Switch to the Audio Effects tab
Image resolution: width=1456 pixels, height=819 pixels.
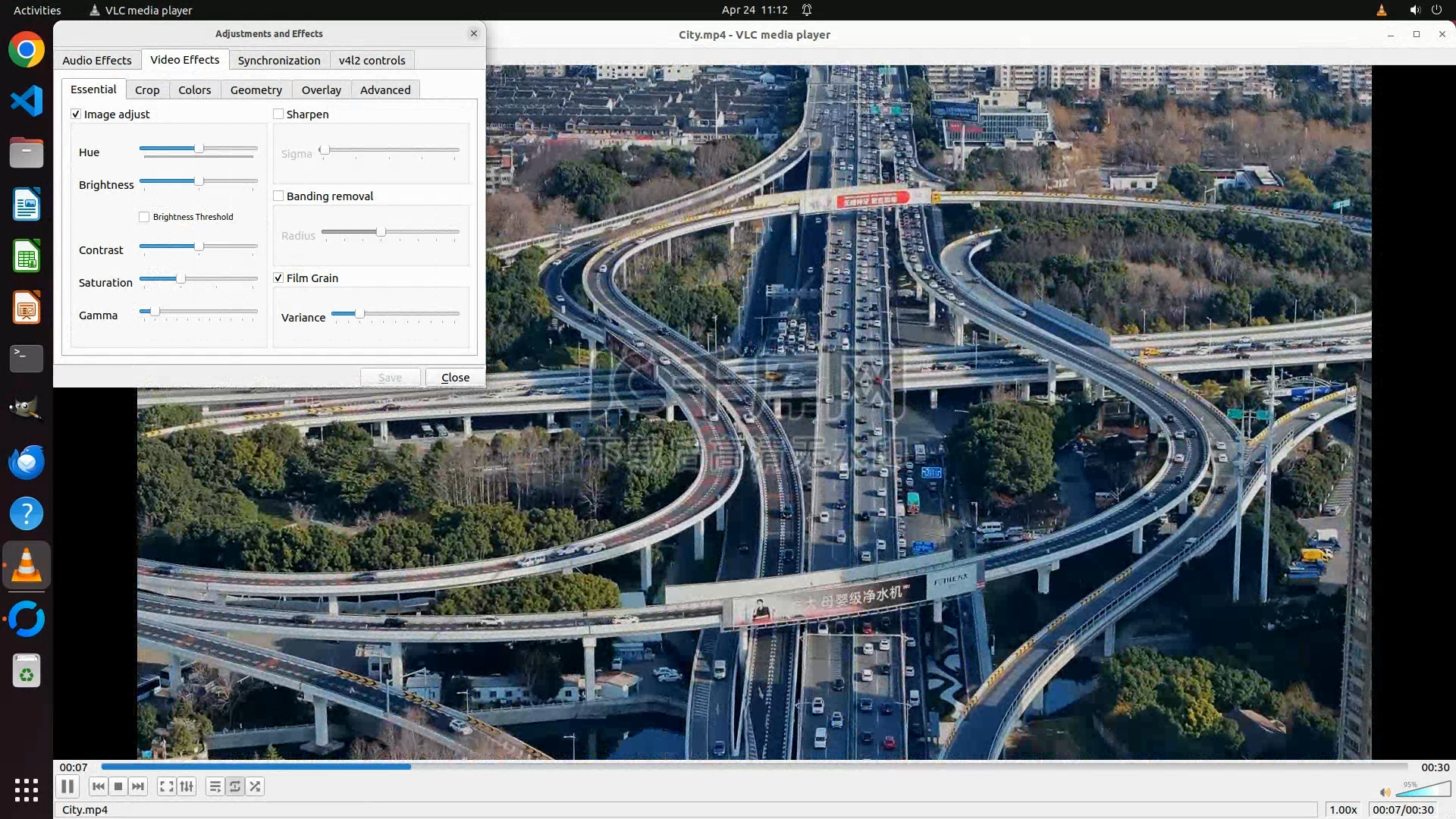[x=97, y=61]
